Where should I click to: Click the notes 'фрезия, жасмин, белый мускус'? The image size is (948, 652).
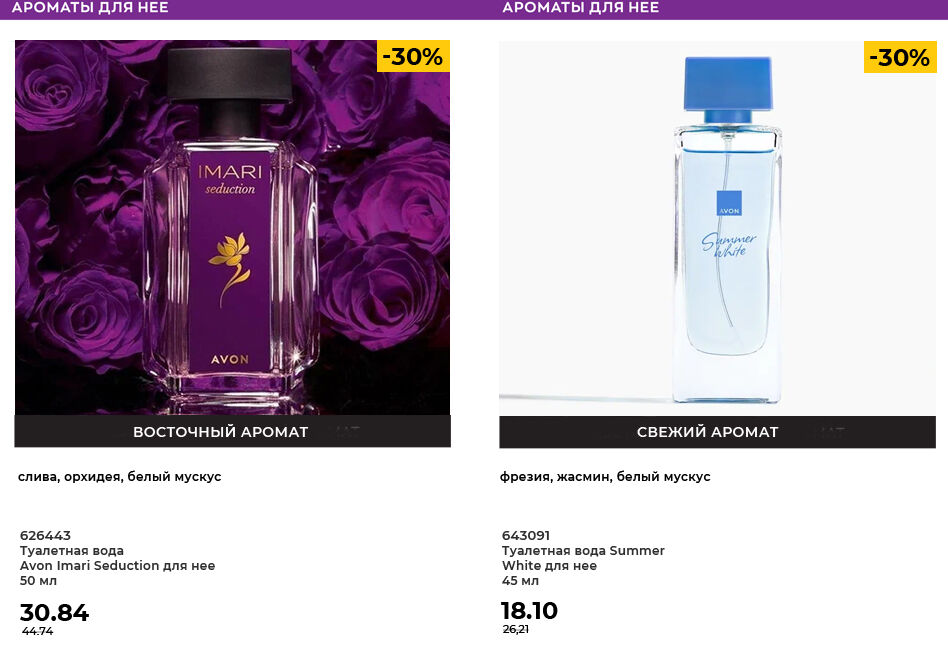tap(605, 477)
